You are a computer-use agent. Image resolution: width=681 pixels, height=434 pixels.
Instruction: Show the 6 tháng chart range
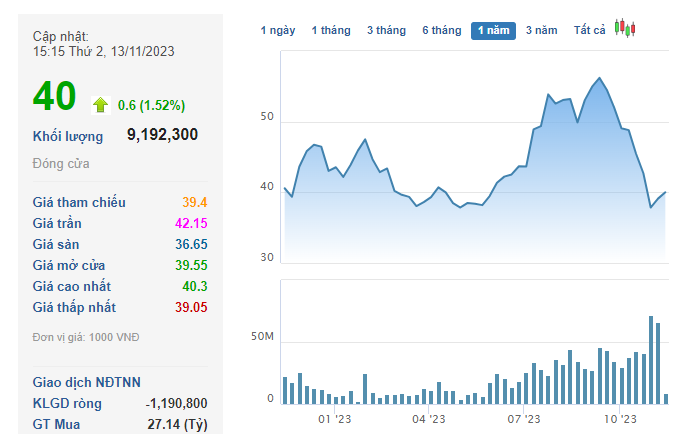[441, 30]
